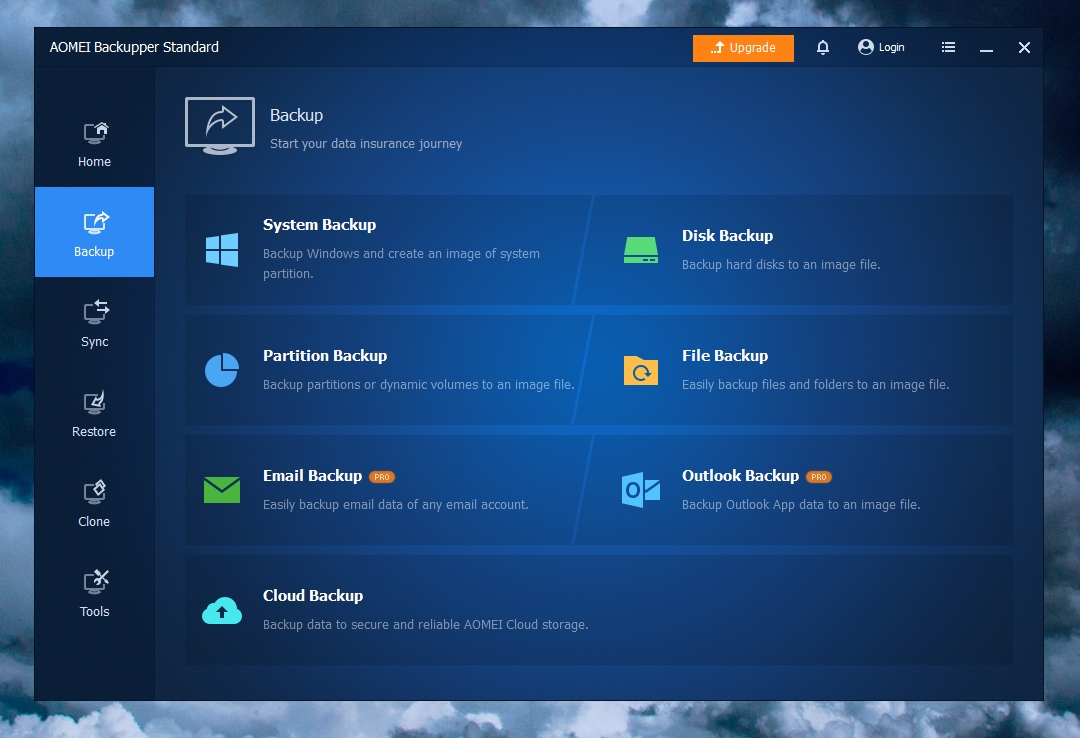Click the orange Upgrade button
Screen dimensions: 1080x738
pyautogui.click(x=743, y=48)
